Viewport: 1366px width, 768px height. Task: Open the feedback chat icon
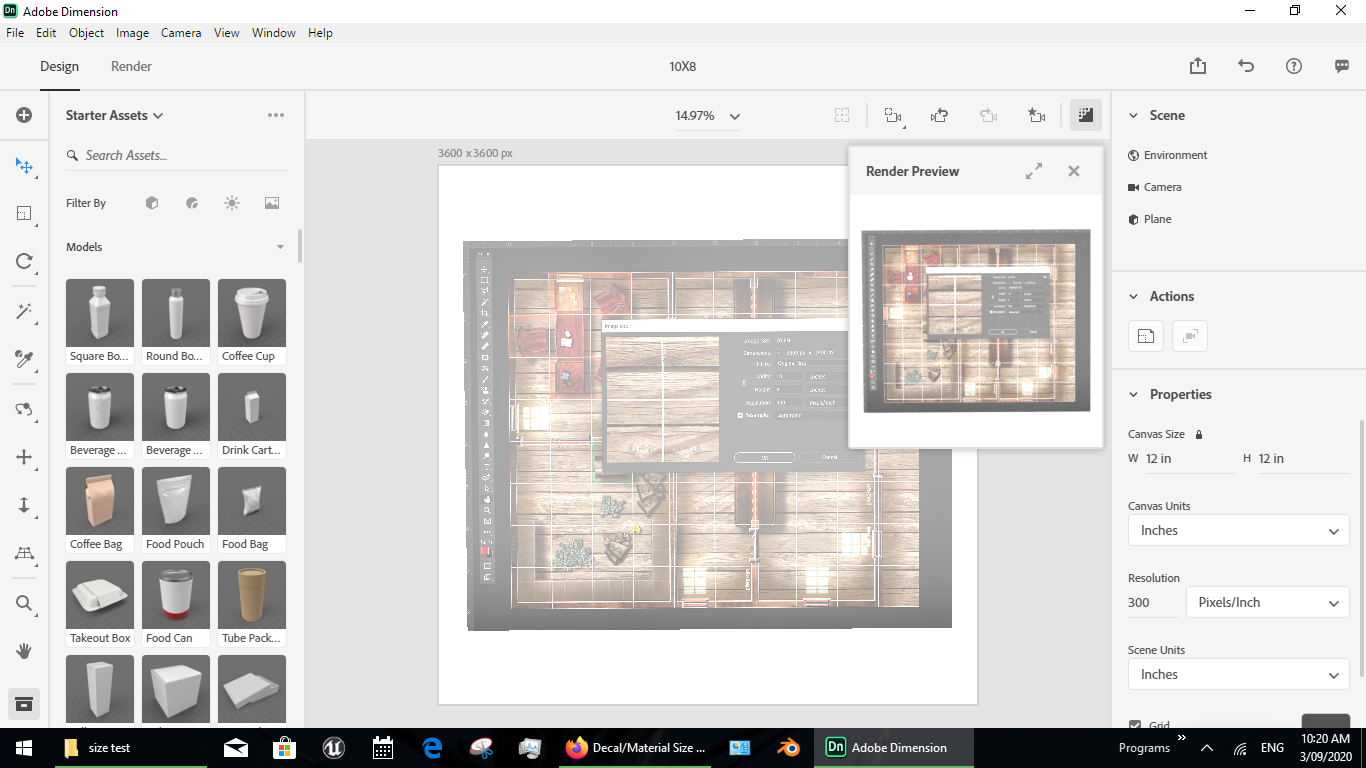pos(1342,66)
